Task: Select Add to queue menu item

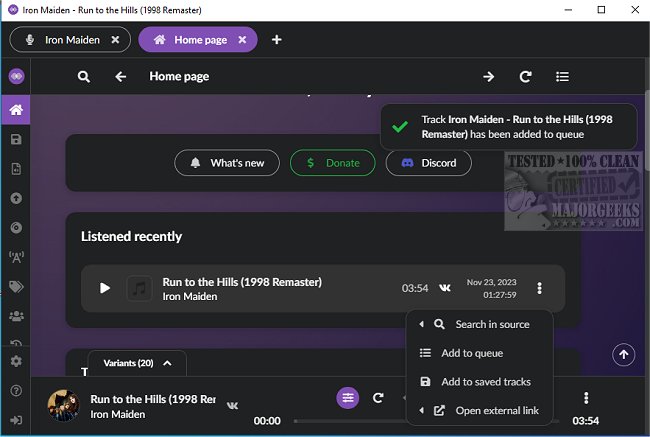Action: pos(472,353)
